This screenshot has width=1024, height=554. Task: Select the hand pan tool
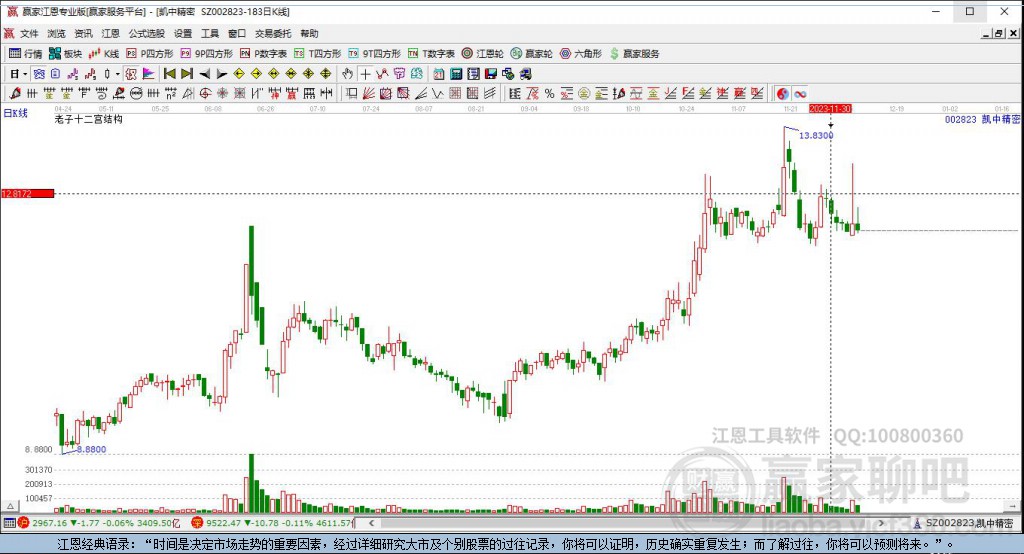347,74
